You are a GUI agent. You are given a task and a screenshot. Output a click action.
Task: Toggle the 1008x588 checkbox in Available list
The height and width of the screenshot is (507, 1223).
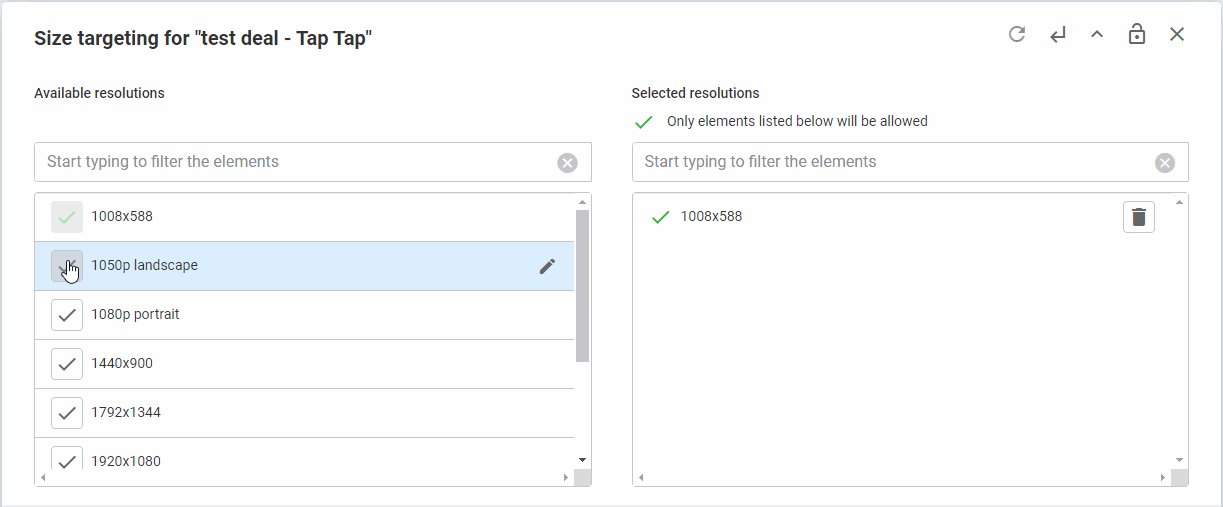click(x=67, y=217)
